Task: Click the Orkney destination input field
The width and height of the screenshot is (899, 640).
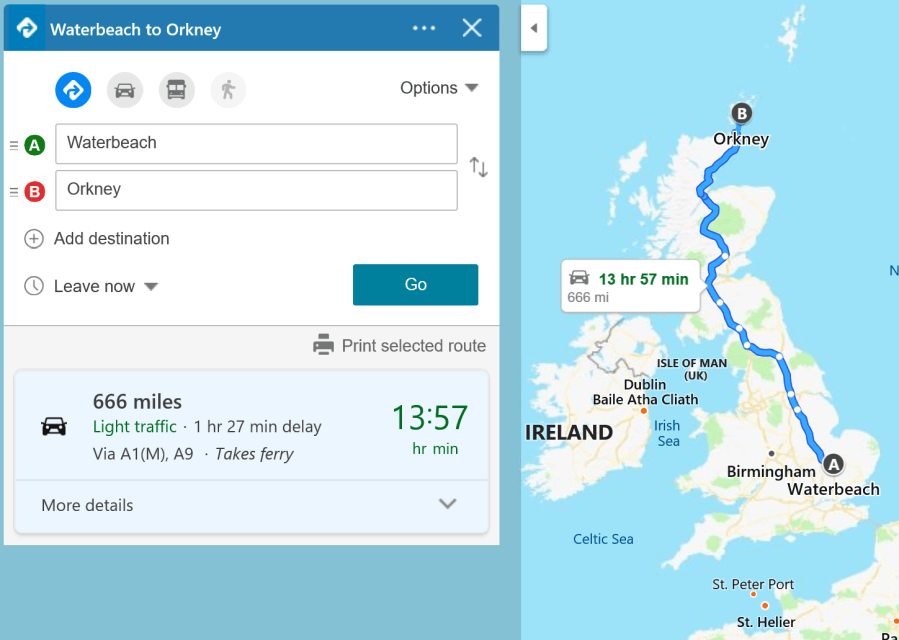Action: pos(256,190)
